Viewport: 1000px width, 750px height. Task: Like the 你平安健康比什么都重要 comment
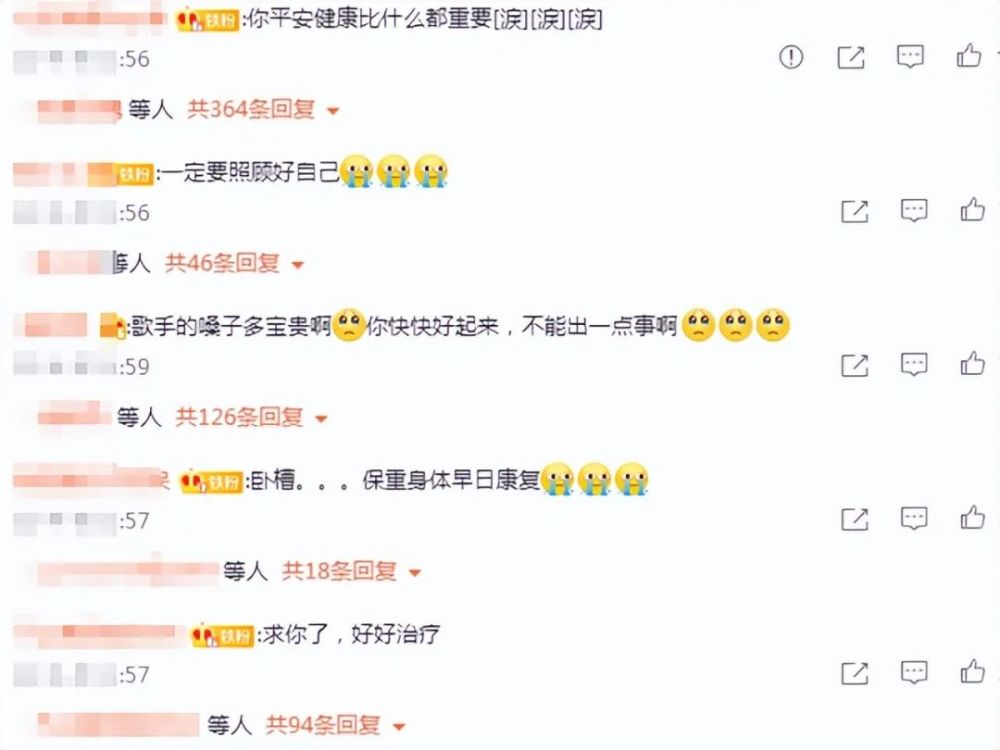pyautogui.click(x=969, y=55)
